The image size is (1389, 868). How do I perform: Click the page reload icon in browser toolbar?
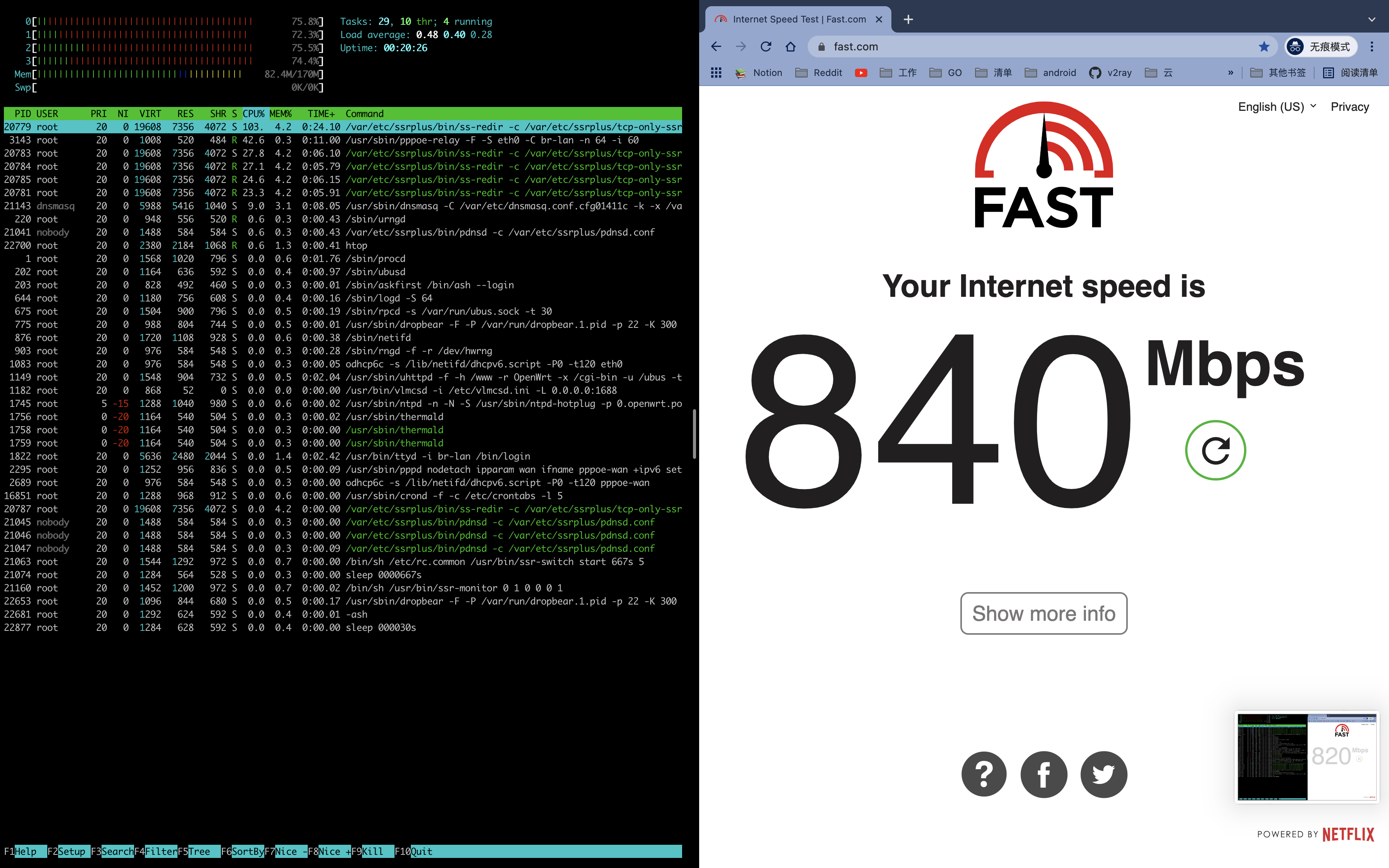coord(766,46)
